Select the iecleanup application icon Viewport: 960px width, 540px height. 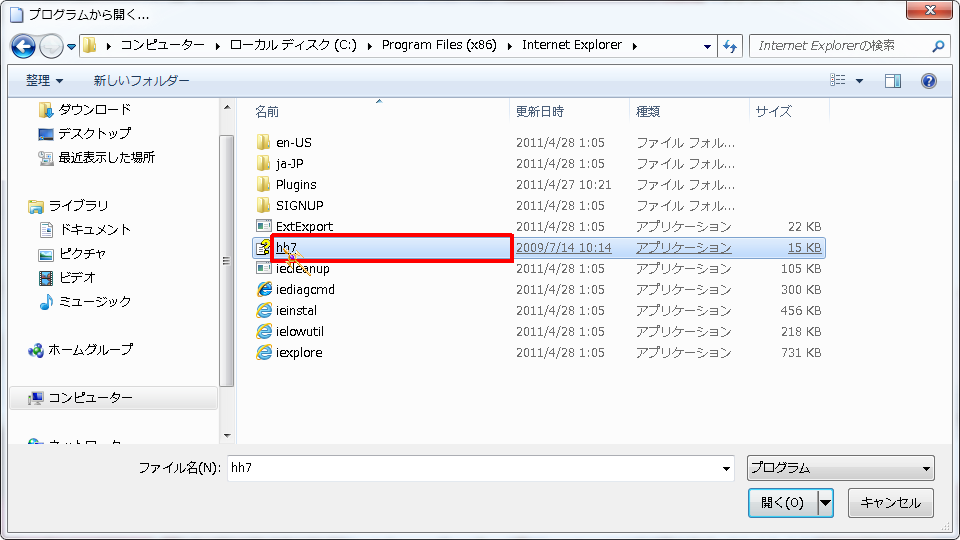[263, 268]
